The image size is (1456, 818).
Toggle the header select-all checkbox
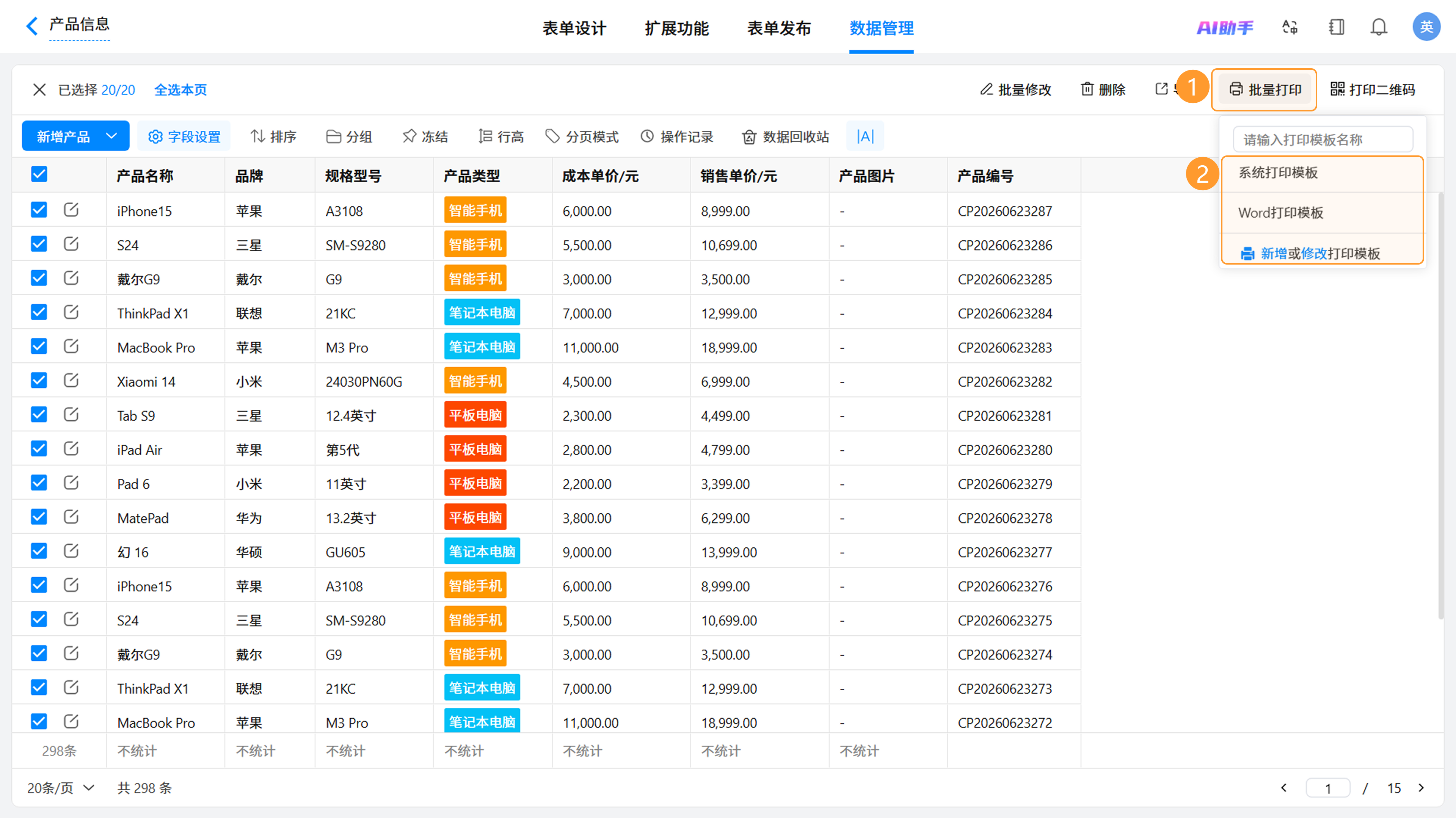click(39, 175)
